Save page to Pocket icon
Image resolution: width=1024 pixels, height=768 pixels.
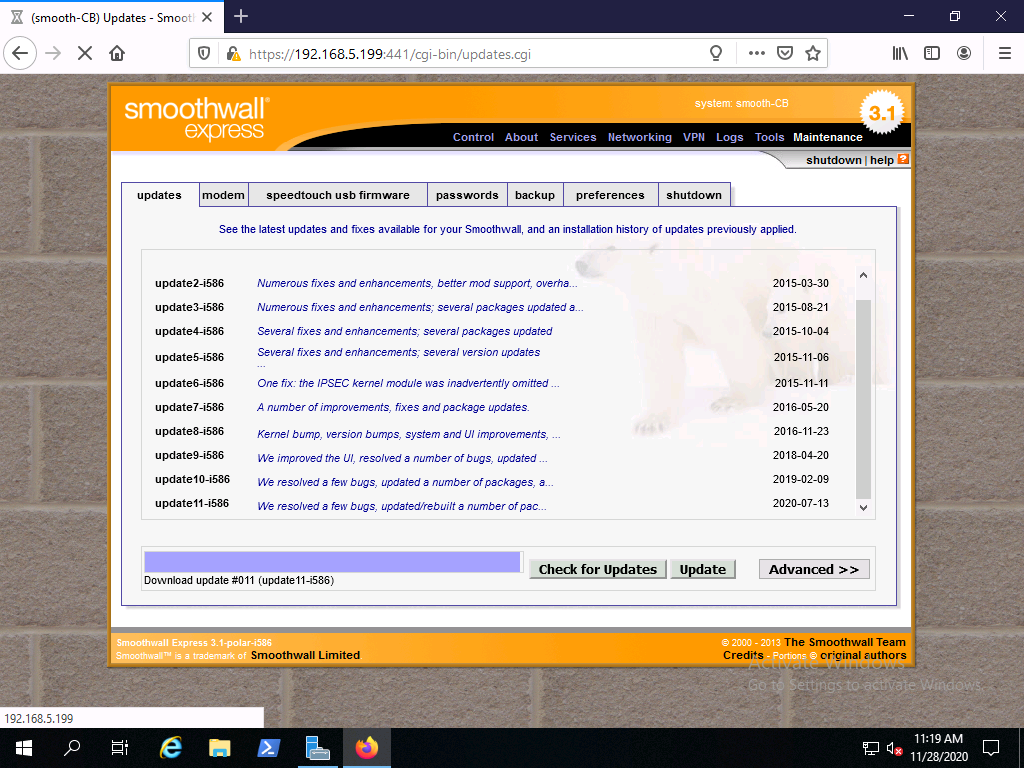pyautogui.click(x=784, y=54)
